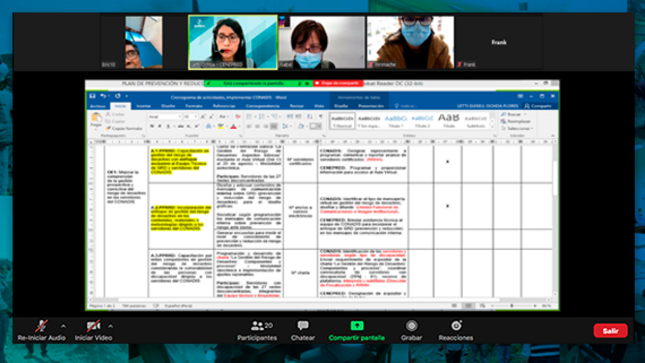Leave the meeting with the Salir button
The width and height of the screenshot is (645, 363).
[610, 330]
